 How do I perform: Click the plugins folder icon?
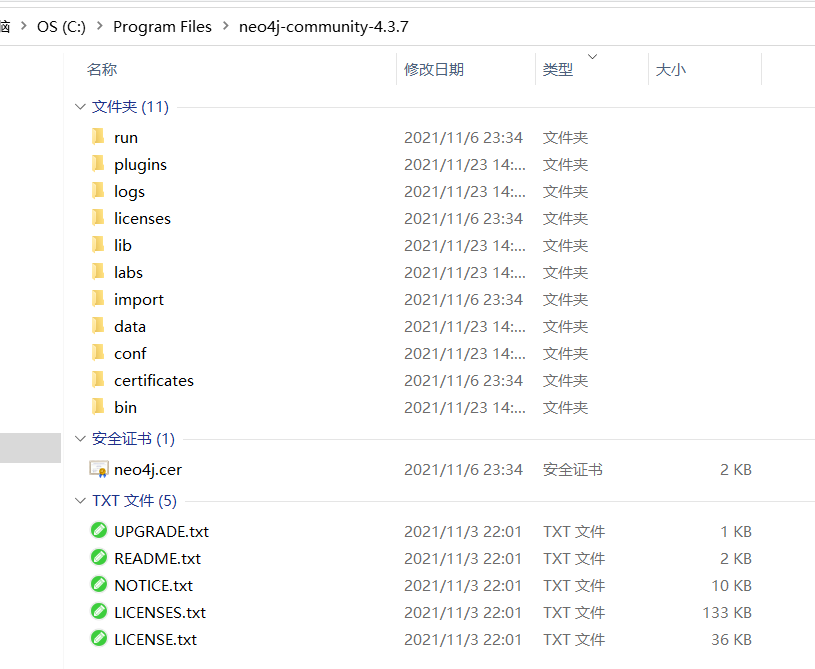click(98, 164)
